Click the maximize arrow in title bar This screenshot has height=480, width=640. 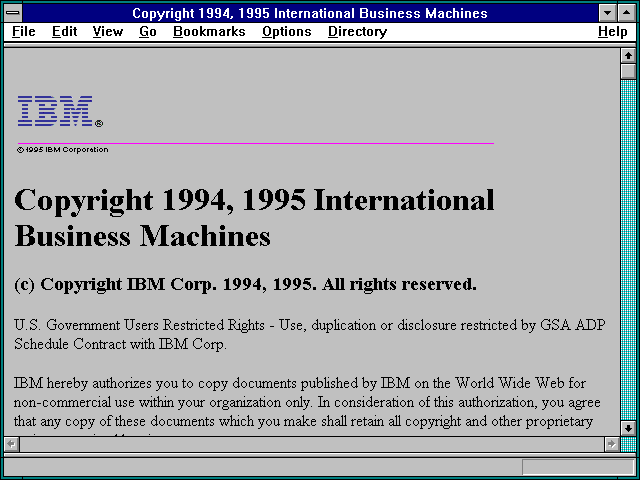627,13
